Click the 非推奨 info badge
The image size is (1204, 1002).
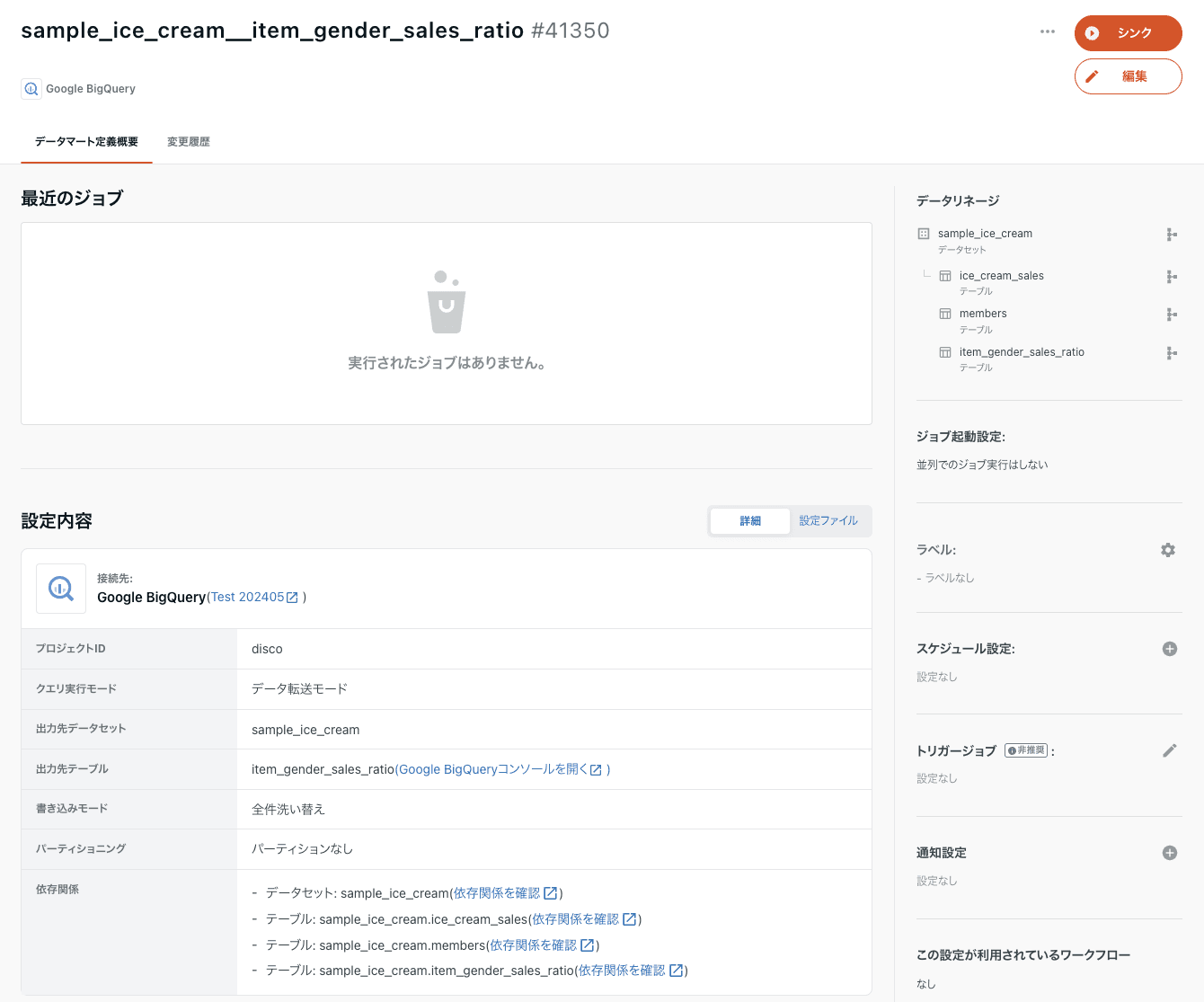[1026, 750]
